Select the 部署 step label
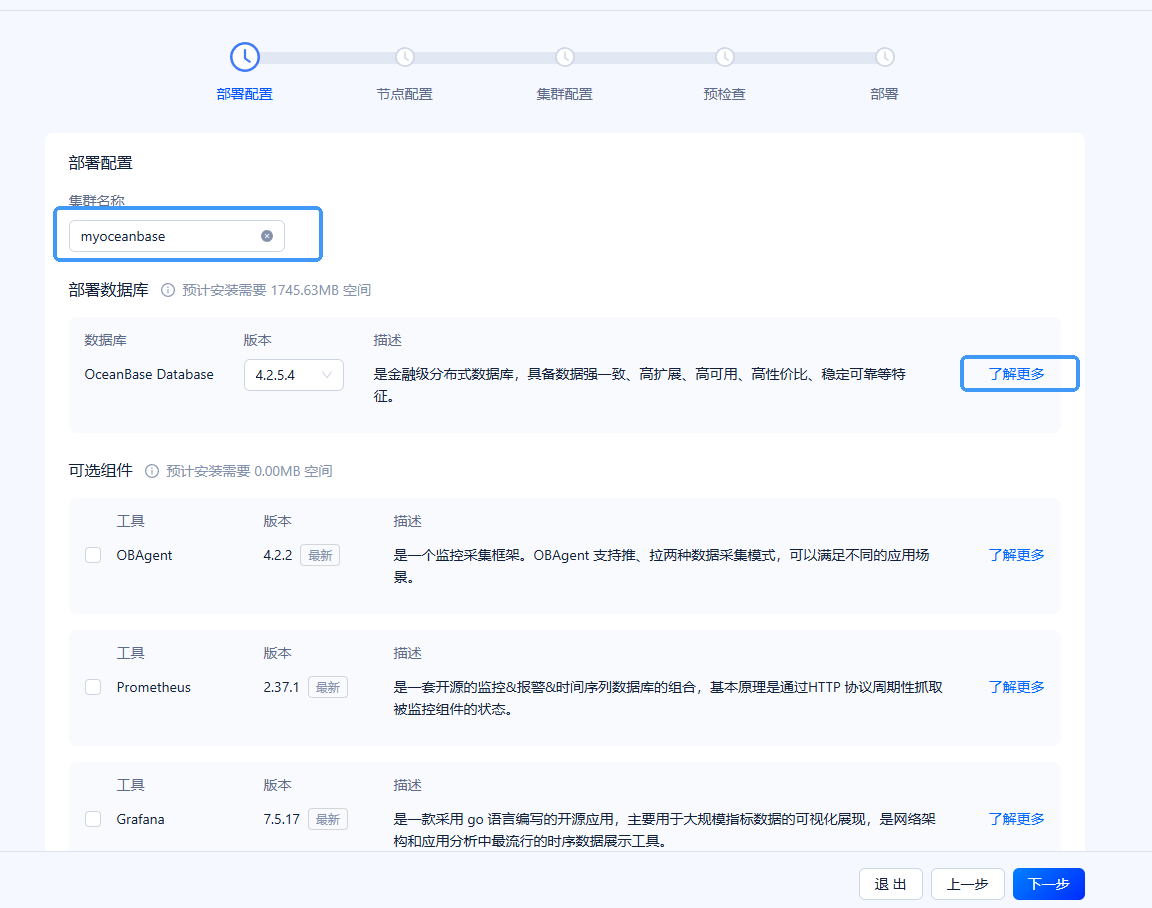This screenshot has width=1152, height=908. pyautogui.click(x=885, y=94)
